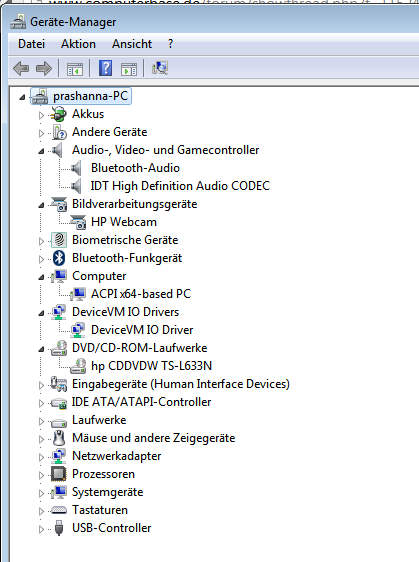Click the Andere Geräte question mark icon

coord(59,132)
